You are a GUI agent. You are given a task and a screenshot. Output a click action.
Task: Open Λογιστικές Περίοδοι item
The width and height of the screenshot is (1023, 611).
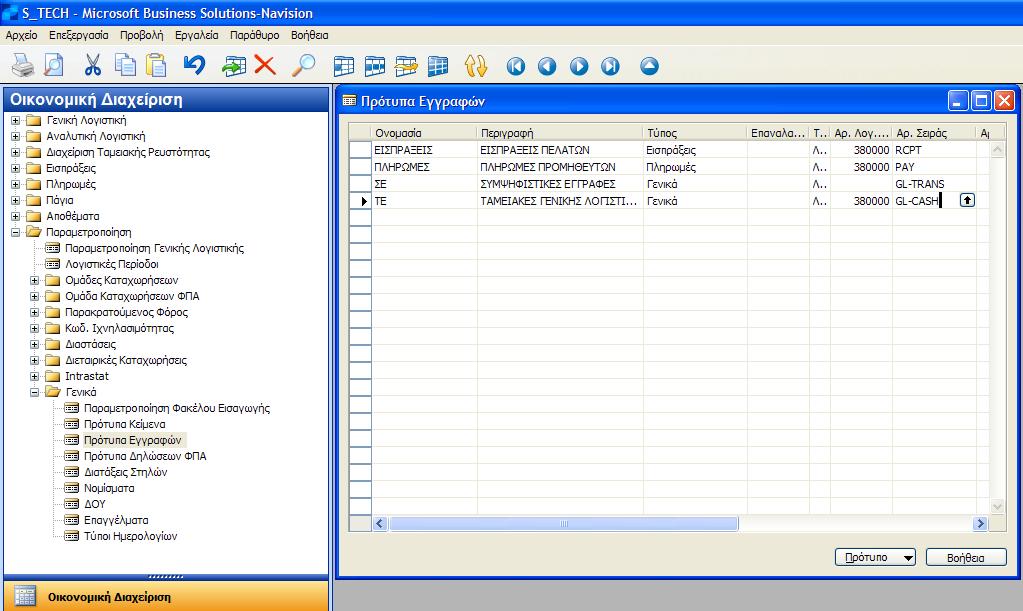112,264
